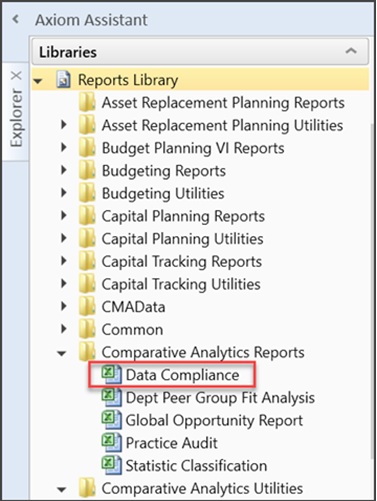Viewport: 377px width, 501px height.
Task: Click Excel icon of Dept Peer Group Fit Analysis
Action: pyautogui.click(x=112, y=397)
